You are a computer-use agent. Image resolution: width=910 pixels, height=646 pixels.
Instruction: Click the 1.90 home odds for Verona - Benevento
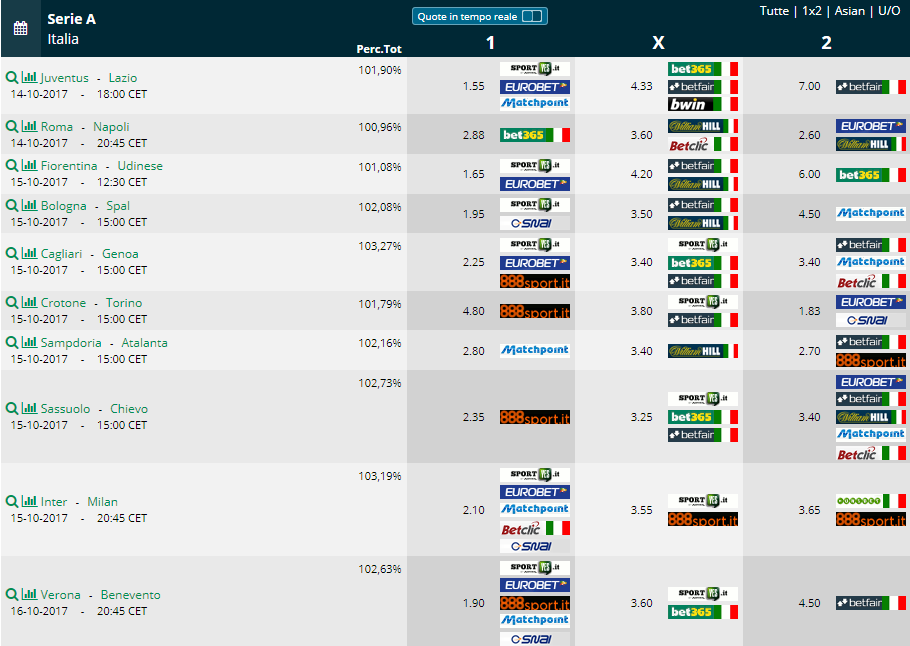pyautogui.click(x=474, y=603)
